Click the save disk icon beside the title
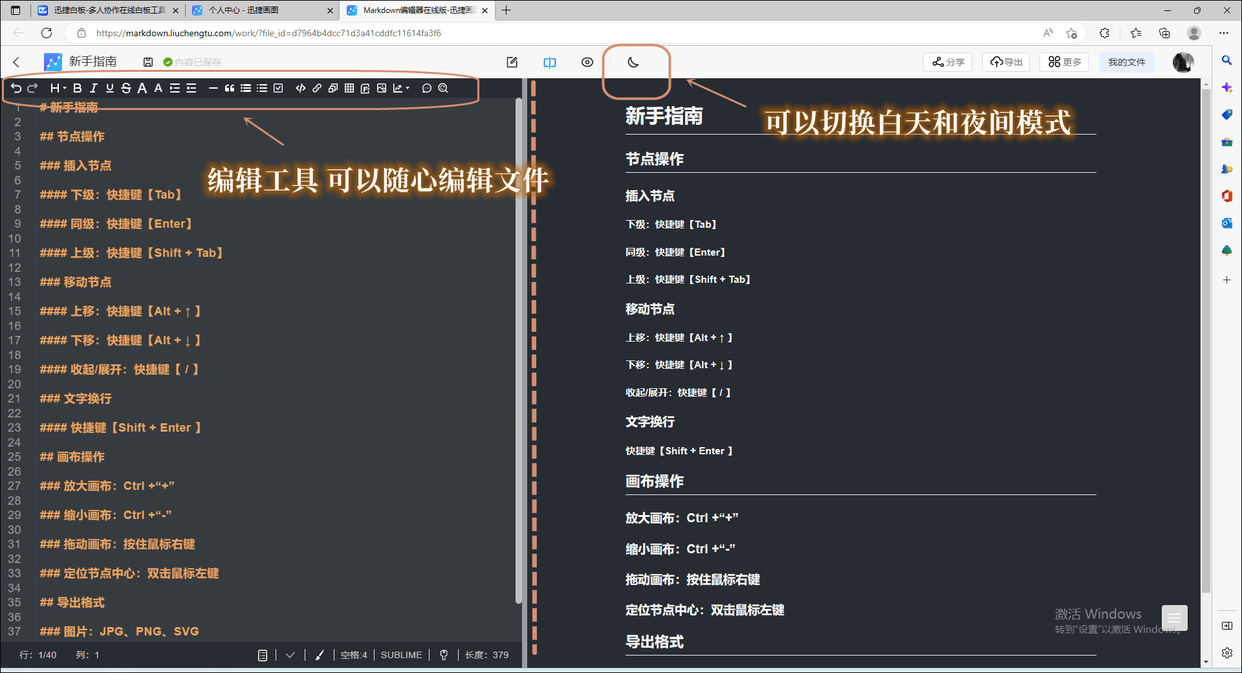This screenshot has width=1242, height=673. 148,62
